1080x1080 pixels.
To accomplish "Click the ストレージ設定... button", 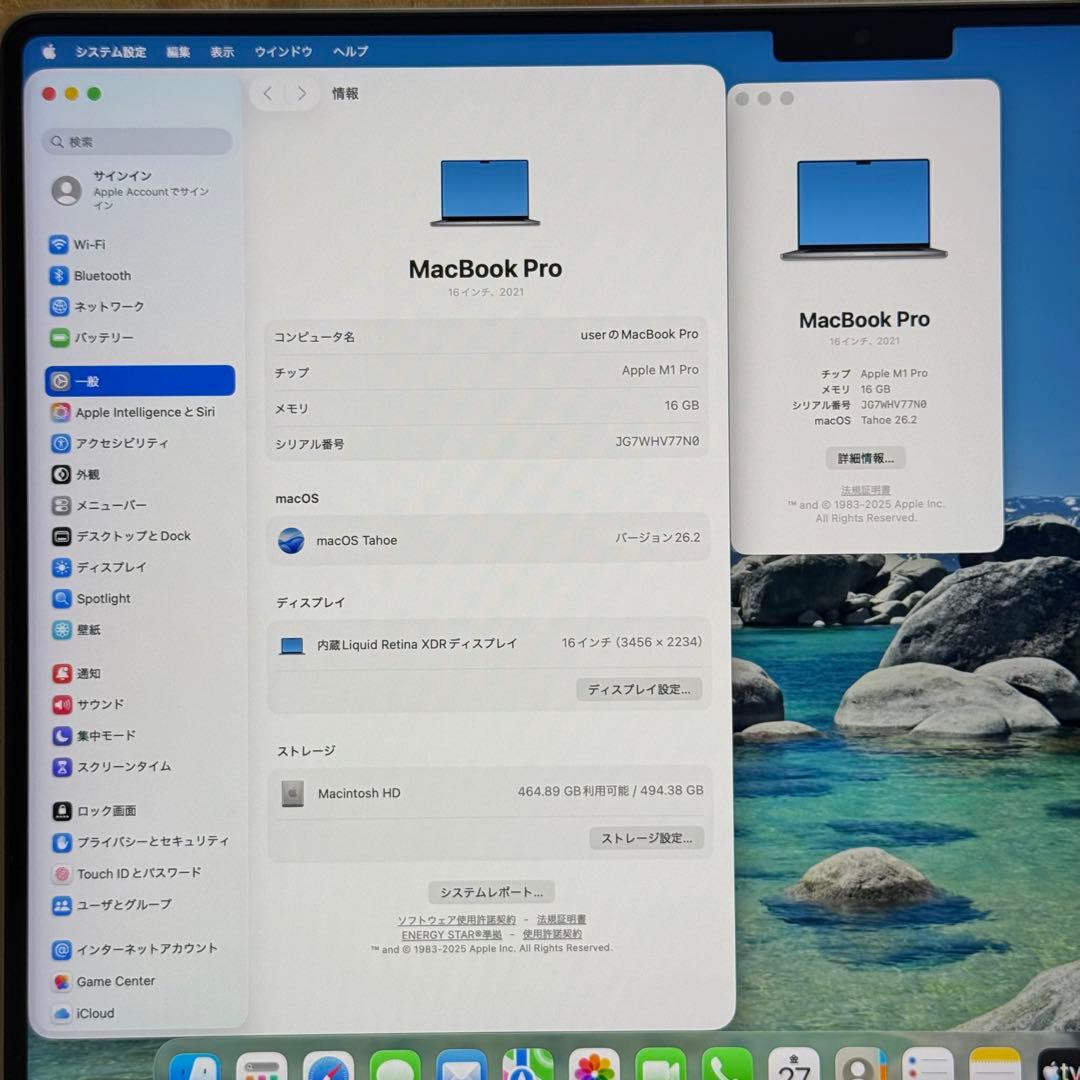I will (647, 838).
